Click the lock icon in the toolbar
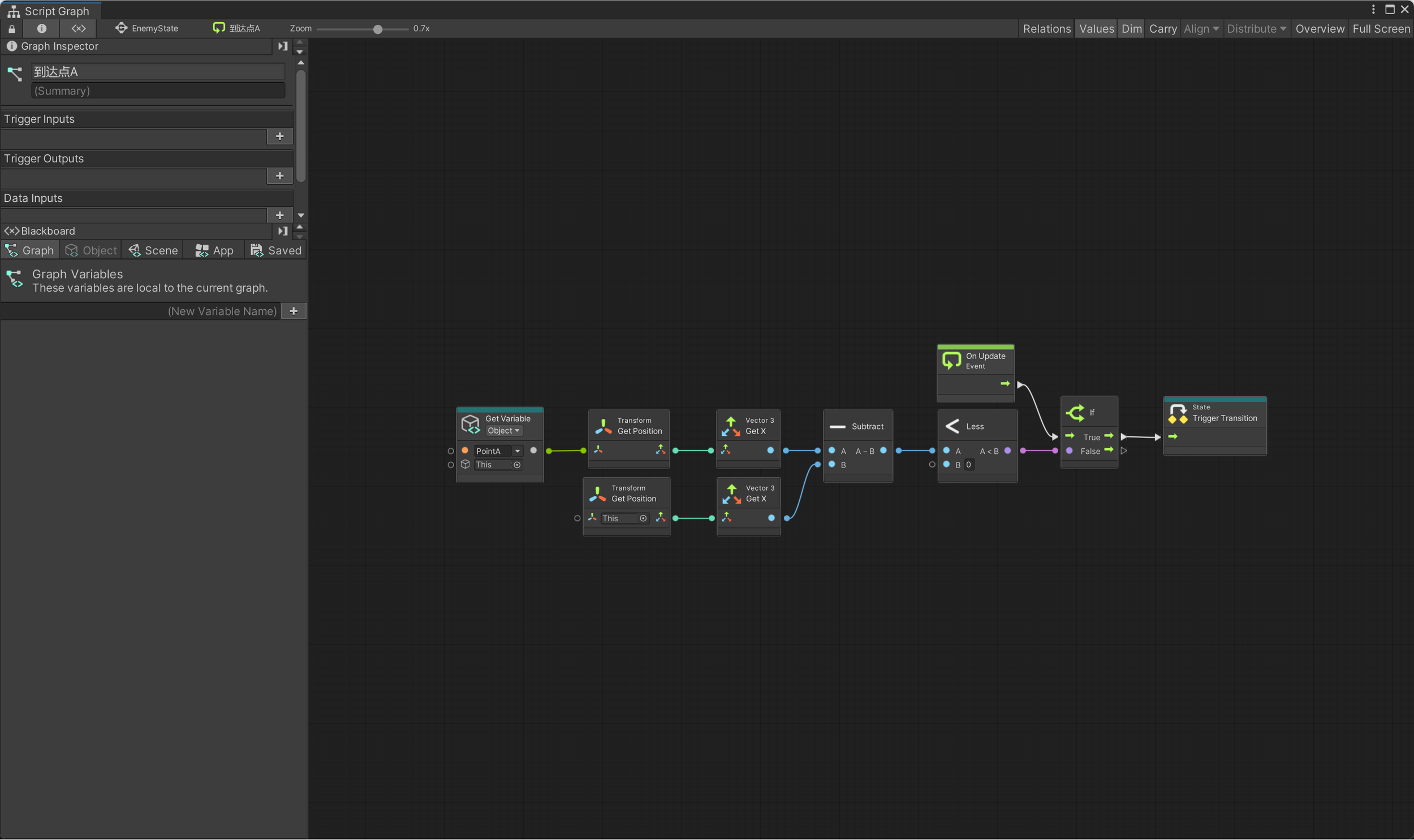Screen dimensions: 1414x840 pos(12,28)
